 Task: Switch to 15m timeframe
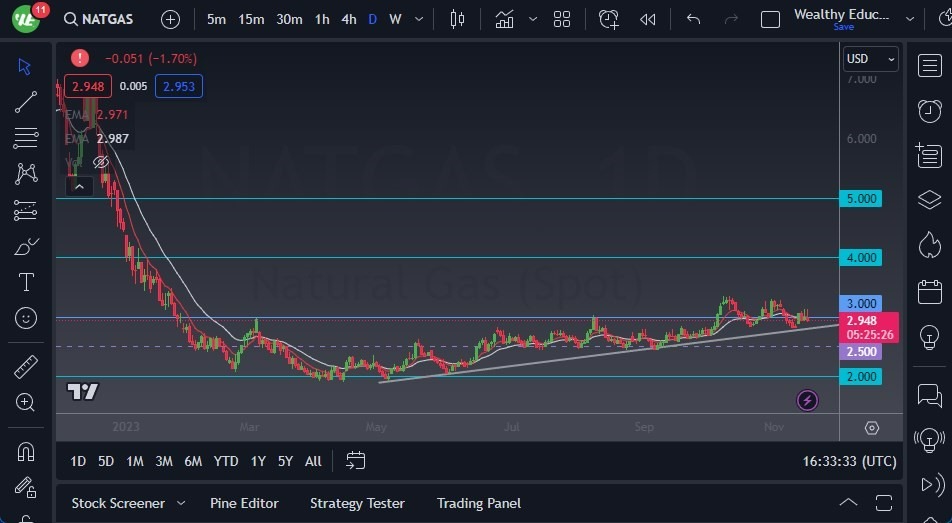pos(251,19)
